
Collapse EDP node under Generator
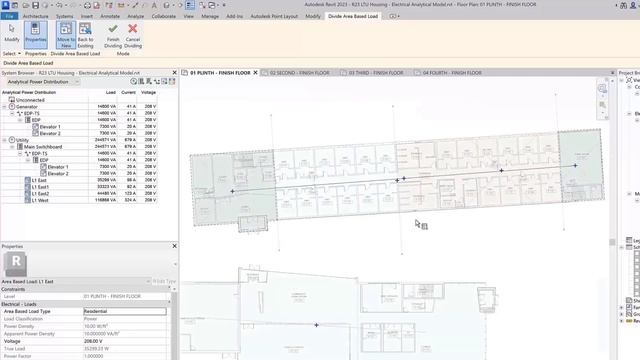(20, 120)
